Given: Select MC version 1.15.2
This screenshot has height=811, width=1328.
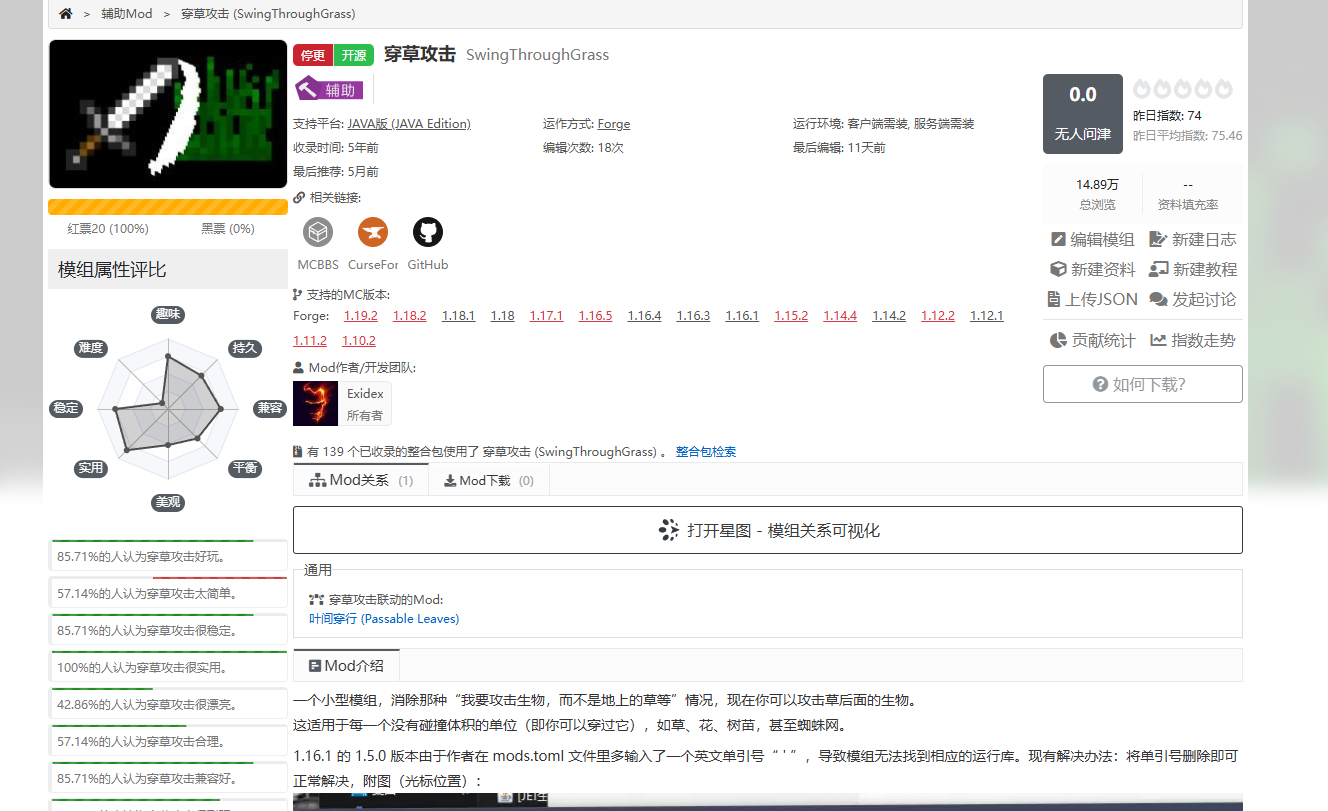Looking at the screenshot, I should pos(791,316).
